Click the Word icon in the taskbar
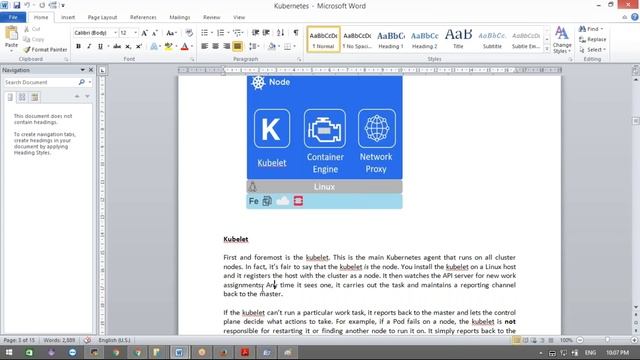 tap(179, 352)
